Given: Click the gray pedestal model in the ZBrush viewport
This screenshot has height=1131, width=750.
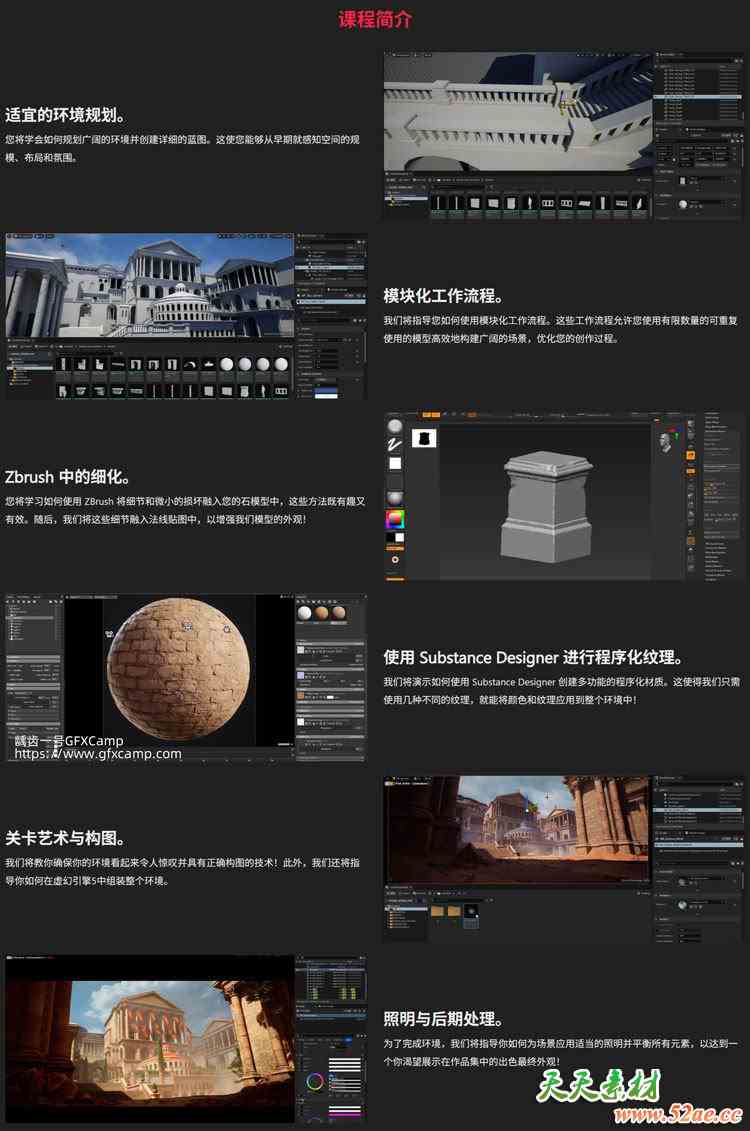Looking at the screenshot, I should (546, 506).
